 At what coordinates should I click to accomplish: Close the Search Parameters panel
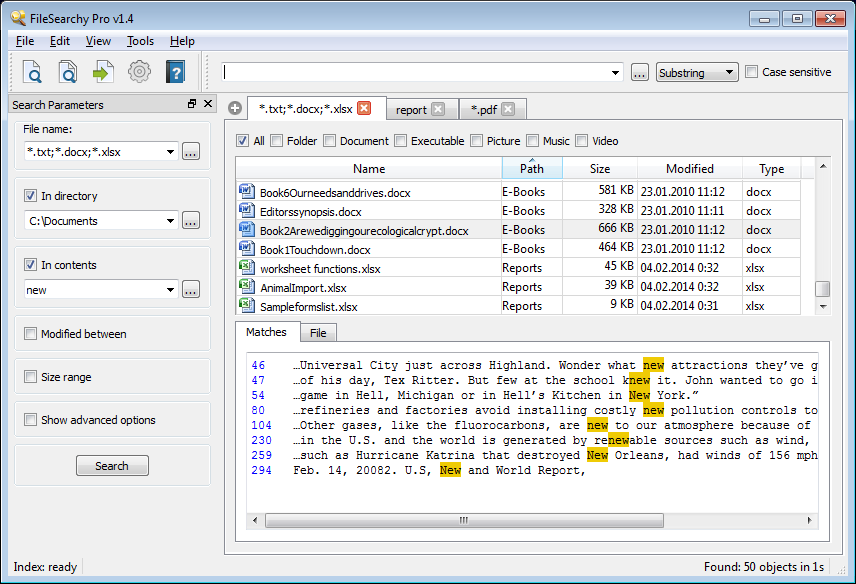[x=208, y=104]
